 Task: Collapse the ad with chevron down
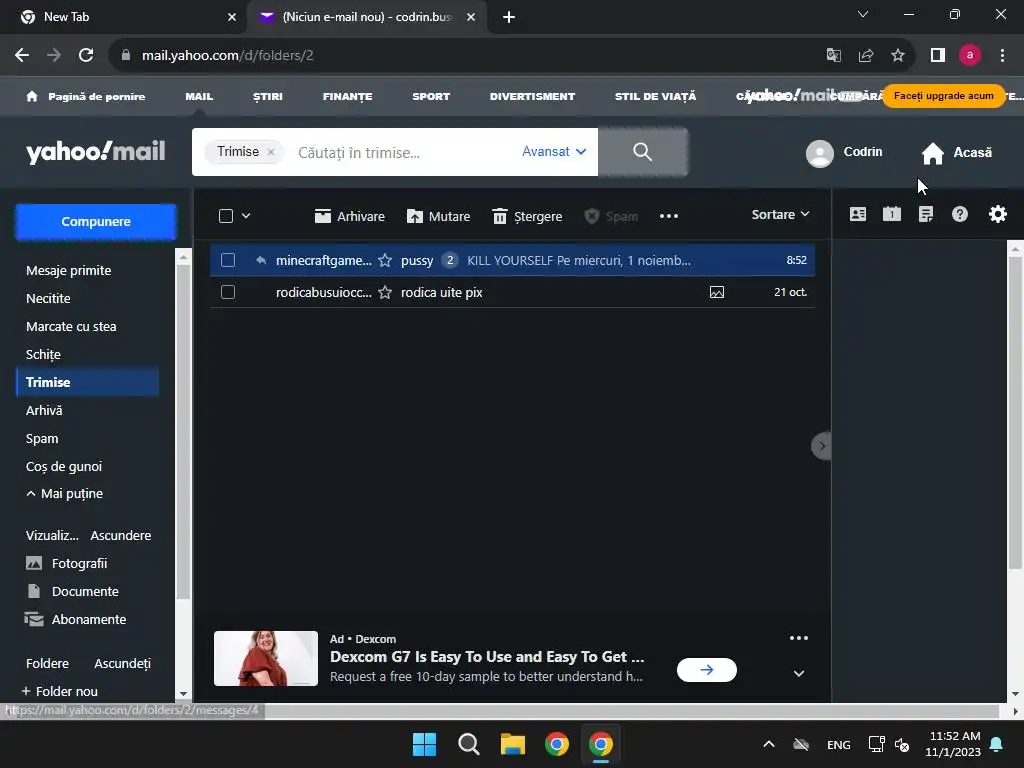pyautogui.click(x=799, y=673)
